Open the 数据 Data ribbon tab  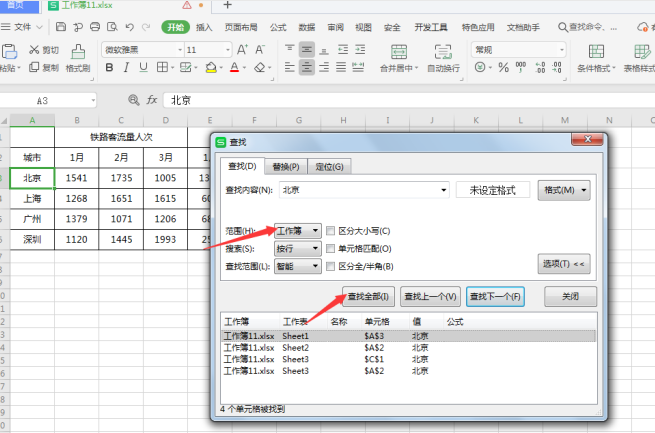point(307,28)
